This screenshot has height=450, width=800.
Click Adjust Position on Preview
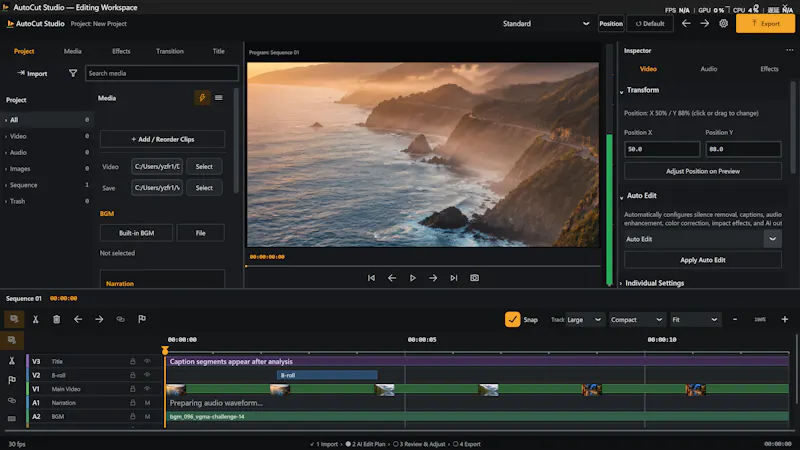click(703, 171)
